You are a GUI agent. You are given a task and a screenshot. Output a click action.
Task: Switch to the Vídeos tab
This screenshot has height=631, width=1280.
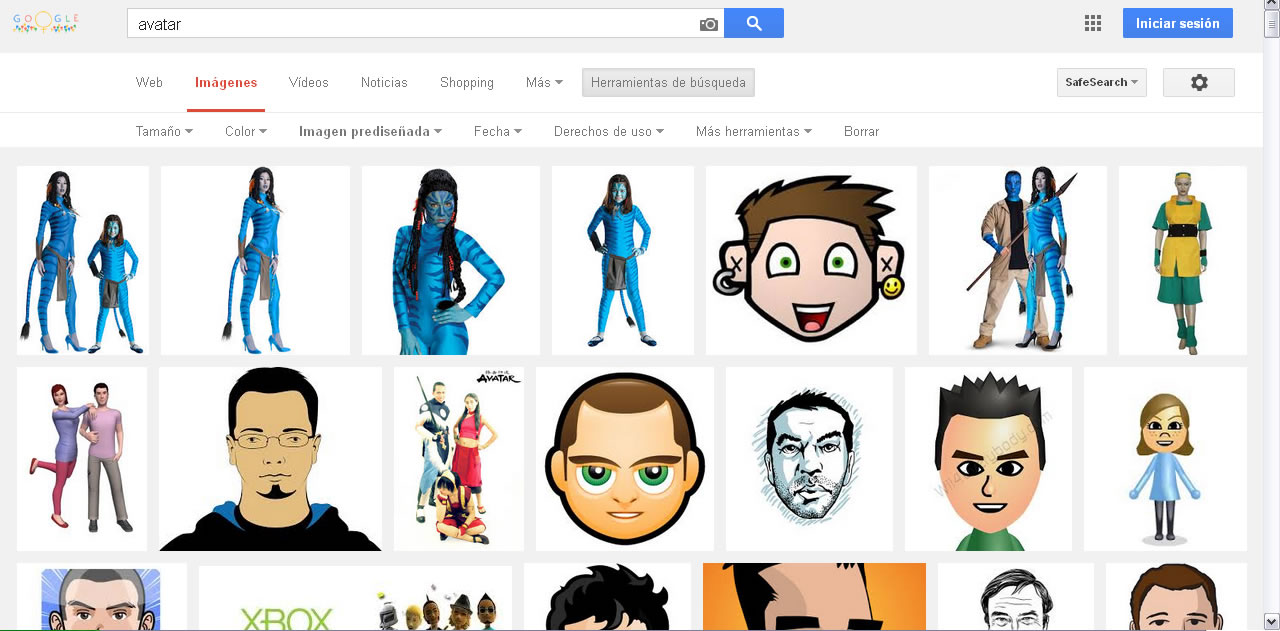308,83
